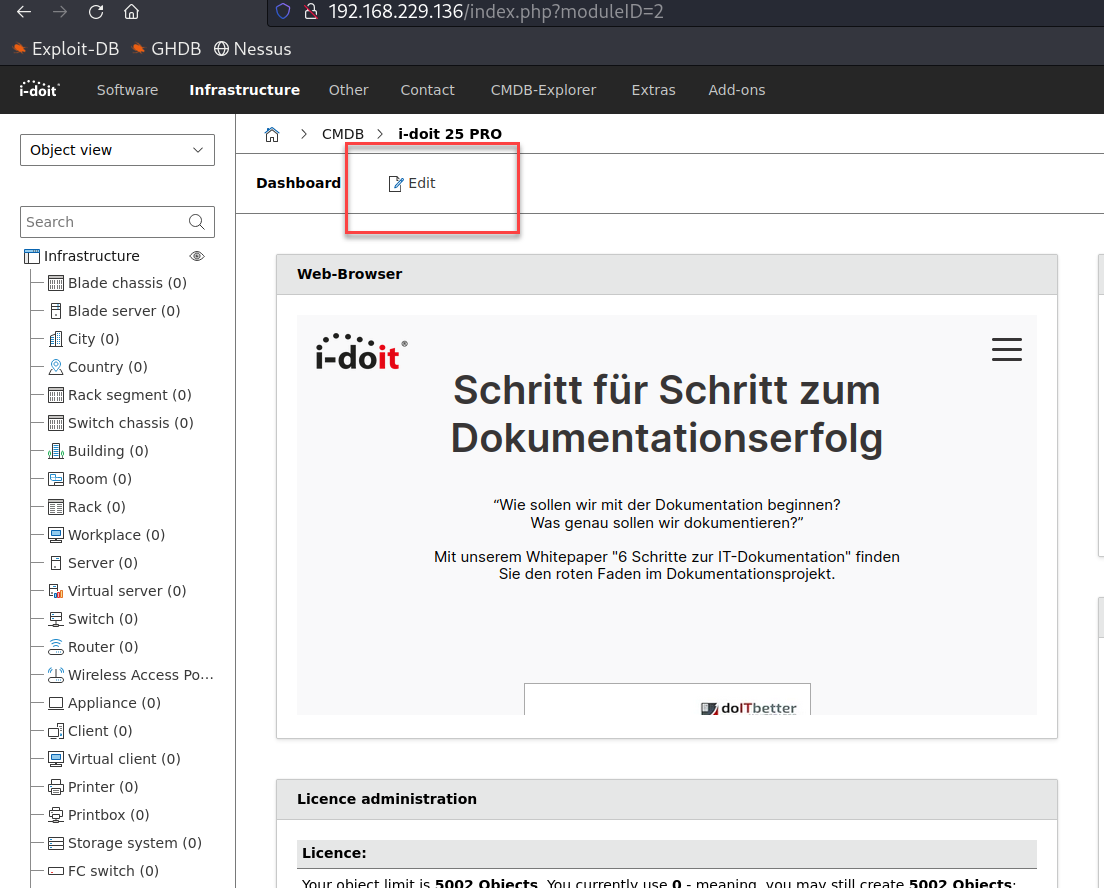
Task: Click the doITbetter banner in the widget
Action: [667, 699]
